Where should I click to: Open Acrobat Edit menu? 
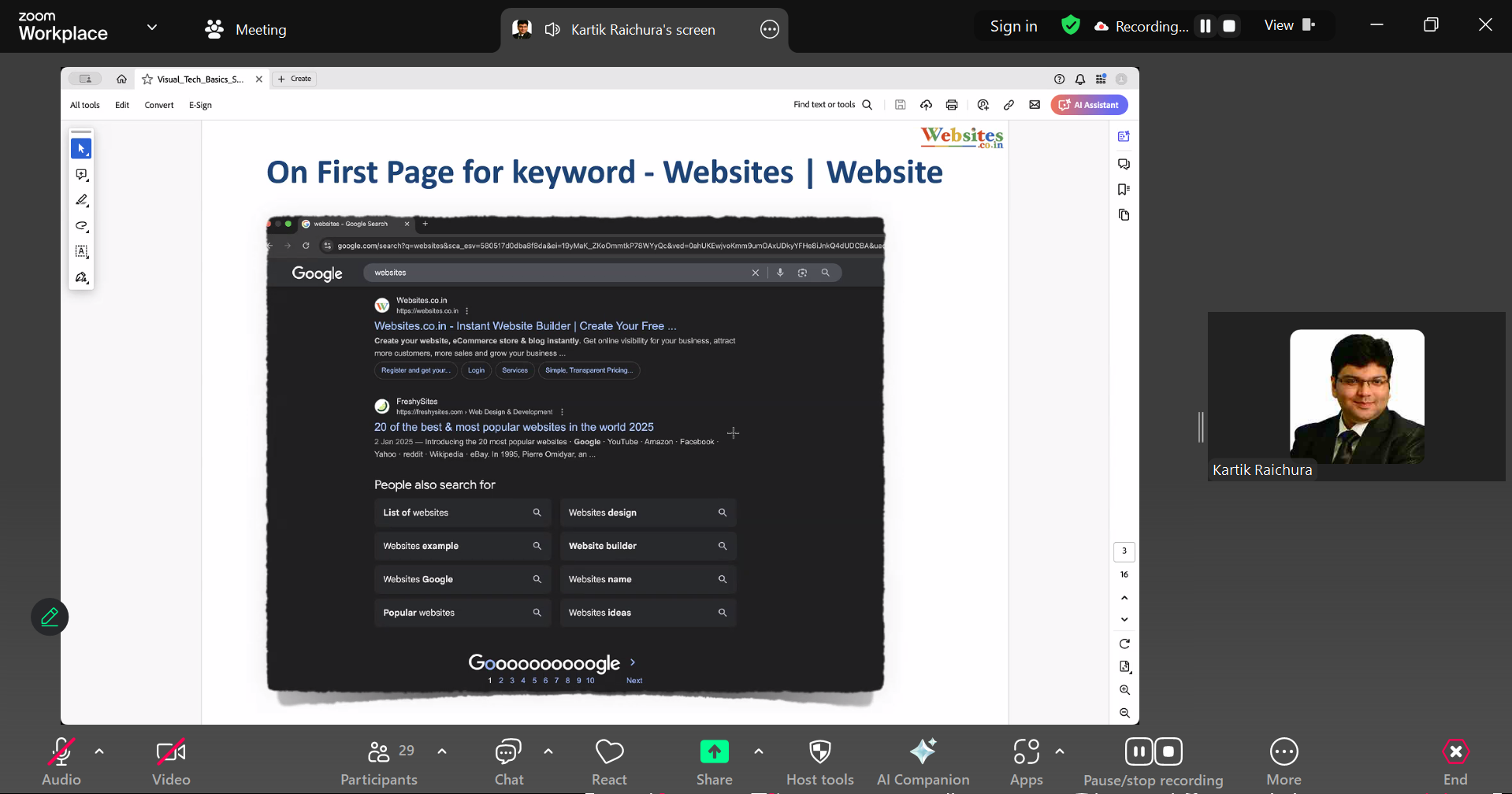(x=122, y=105)
